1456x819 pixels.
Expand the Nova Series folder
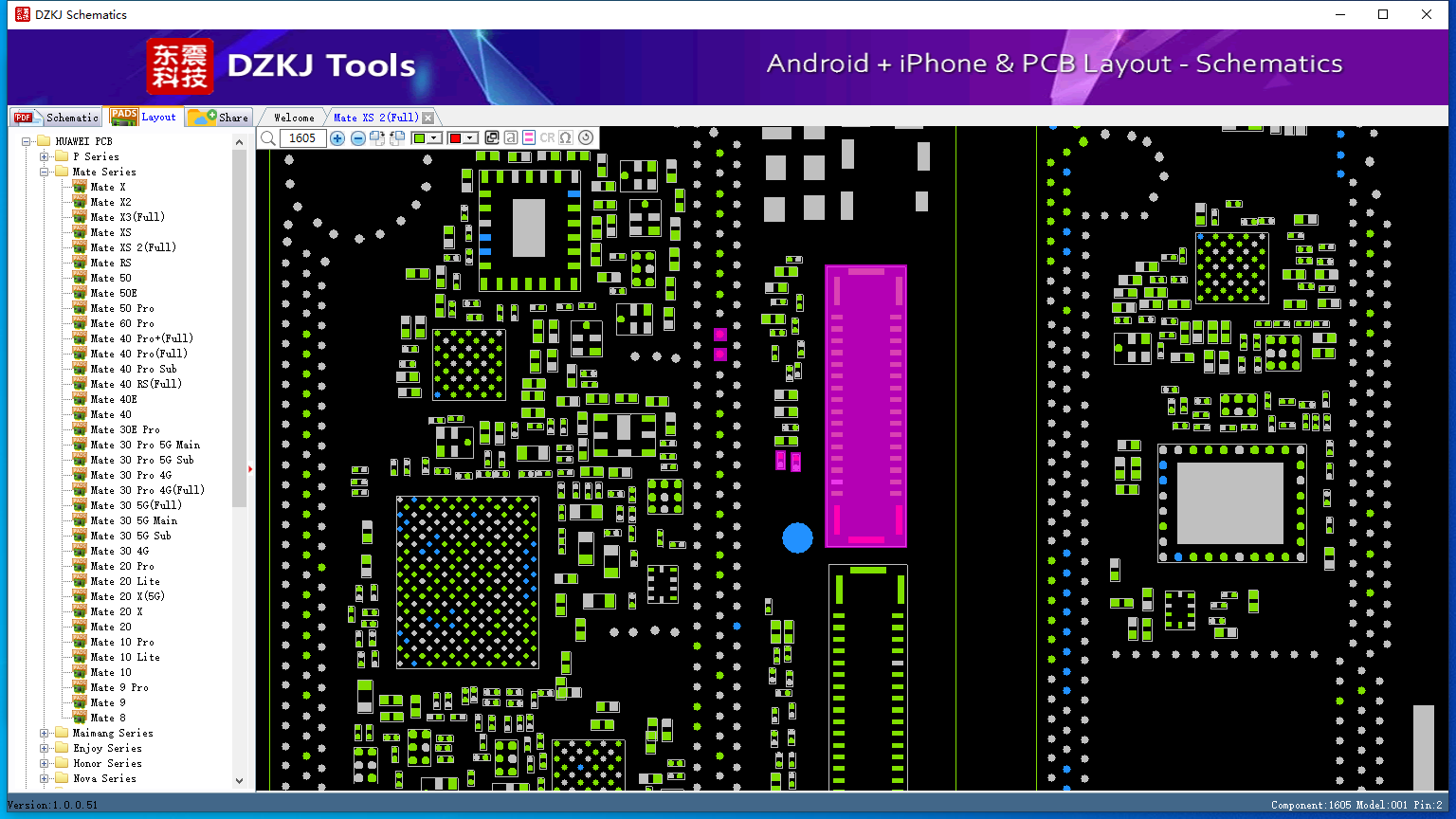pos(45,778)
